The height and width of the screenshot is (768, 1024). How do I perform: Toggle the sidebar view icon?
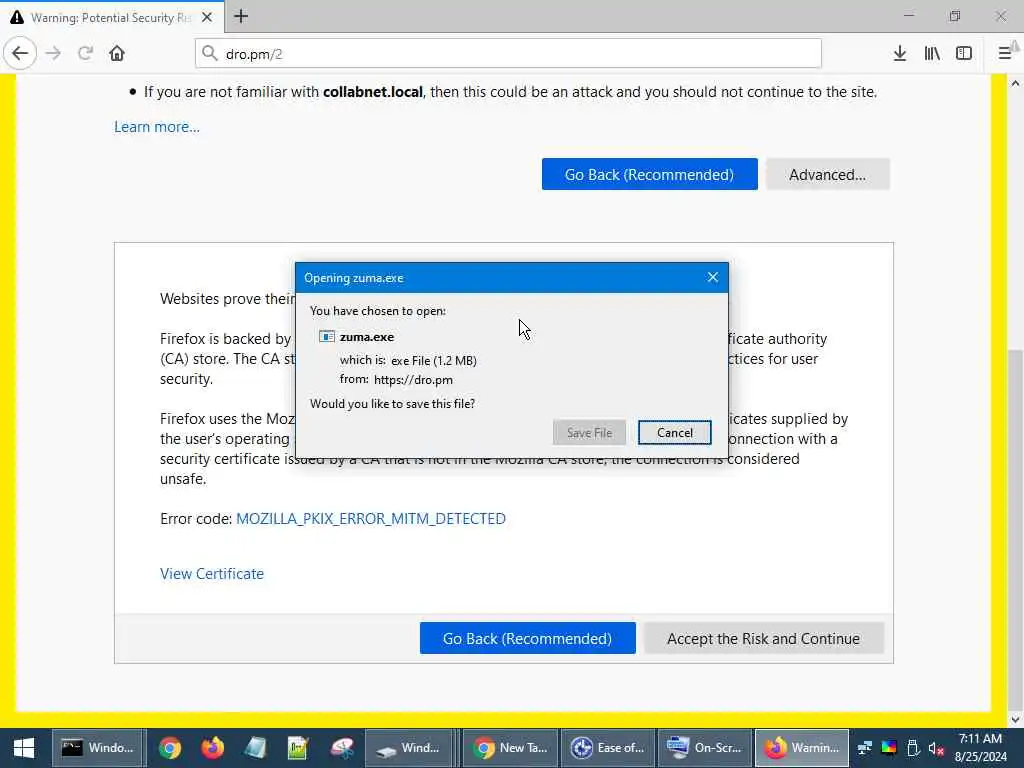pos(964,53)
